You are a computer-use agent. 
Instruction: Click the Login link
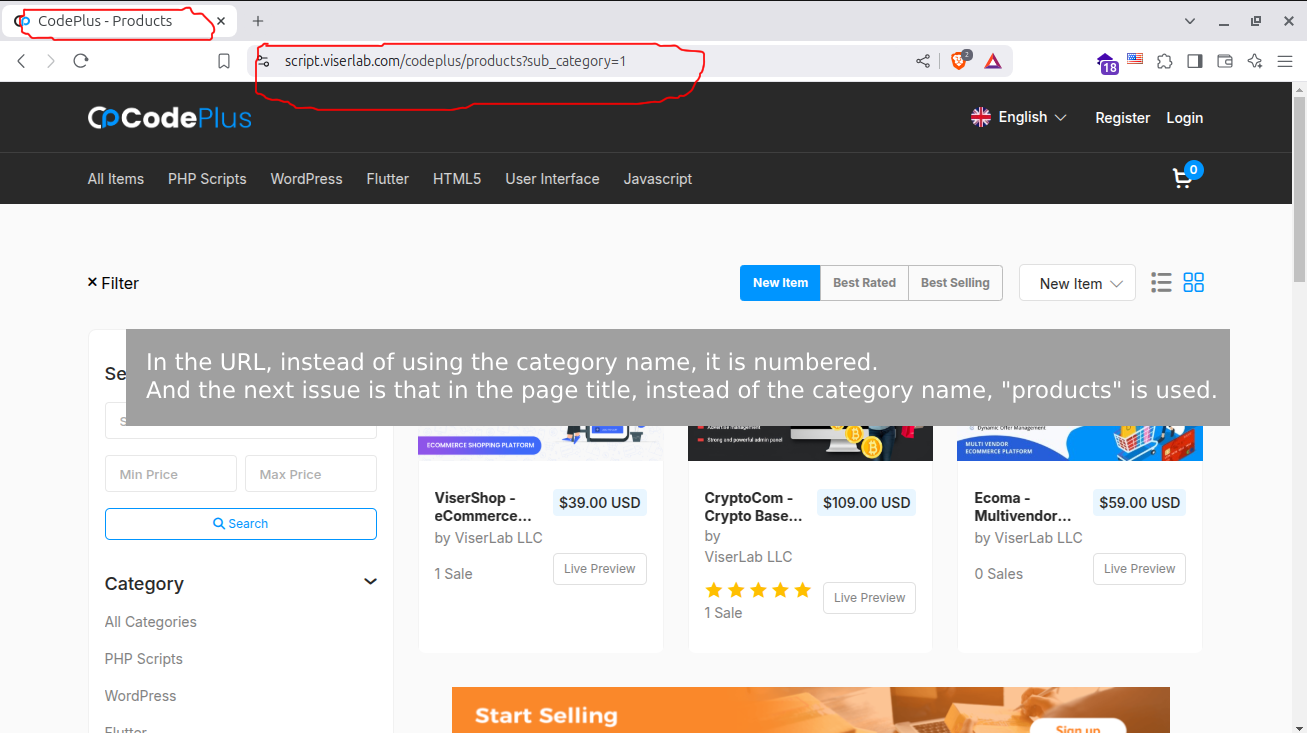[1184, 118]
